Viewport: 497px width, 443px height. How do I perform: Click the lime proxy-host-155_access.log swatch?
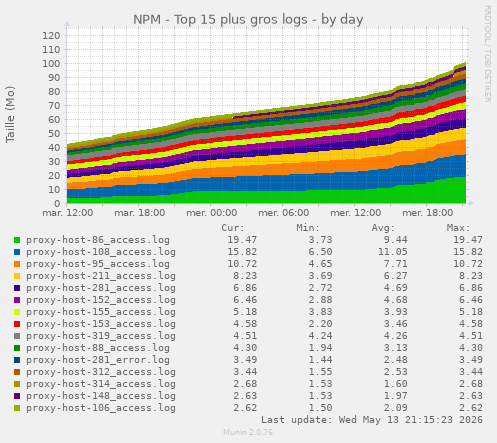coord(17,312)
